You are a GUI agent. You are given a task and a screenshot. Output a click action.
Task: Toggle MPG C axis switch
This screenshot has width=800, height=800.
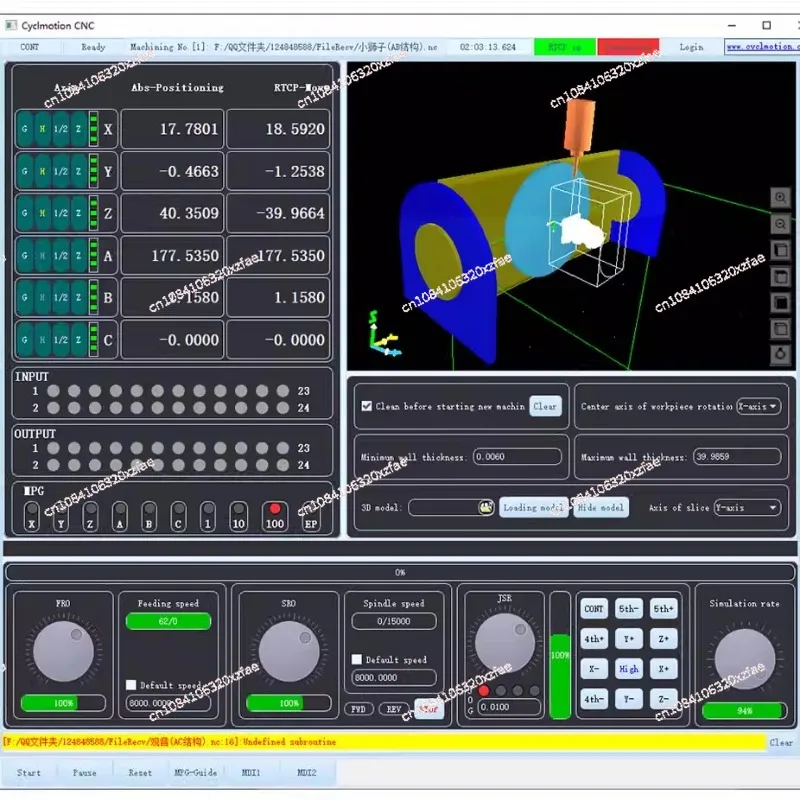179,516
